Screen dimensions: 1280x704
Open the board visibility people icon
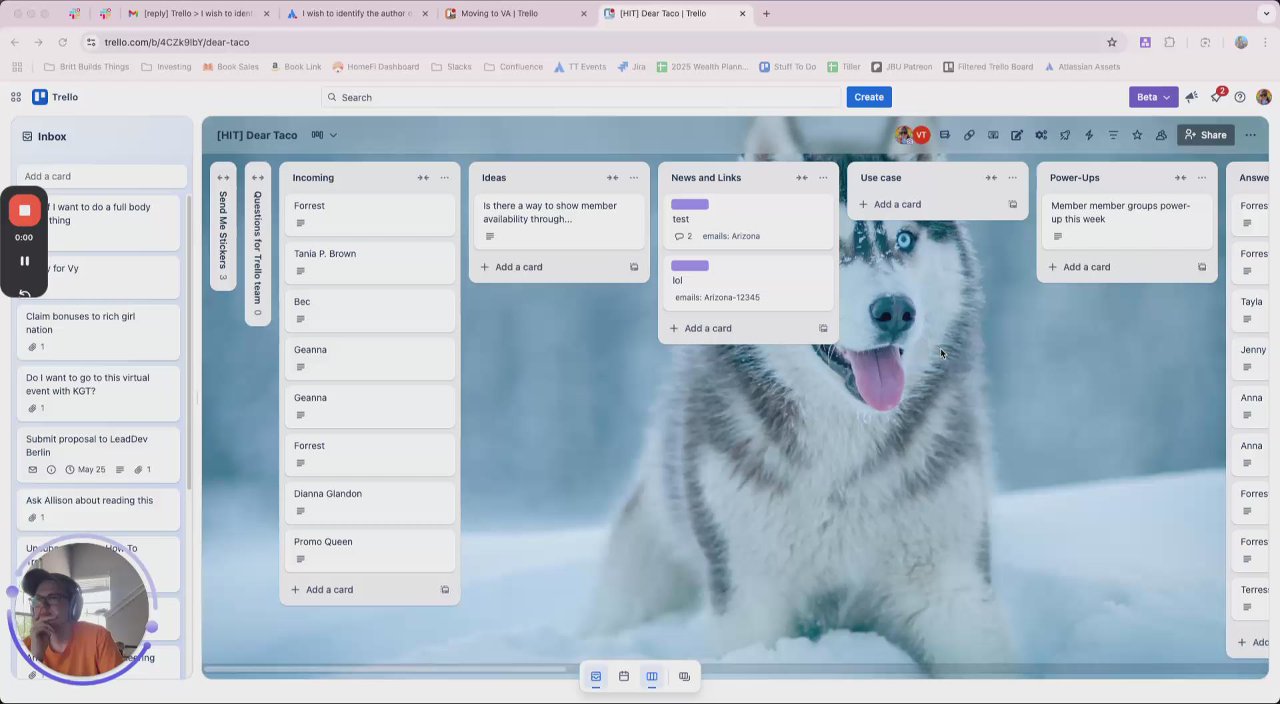pyautogui.click(x=1161, y=135)
